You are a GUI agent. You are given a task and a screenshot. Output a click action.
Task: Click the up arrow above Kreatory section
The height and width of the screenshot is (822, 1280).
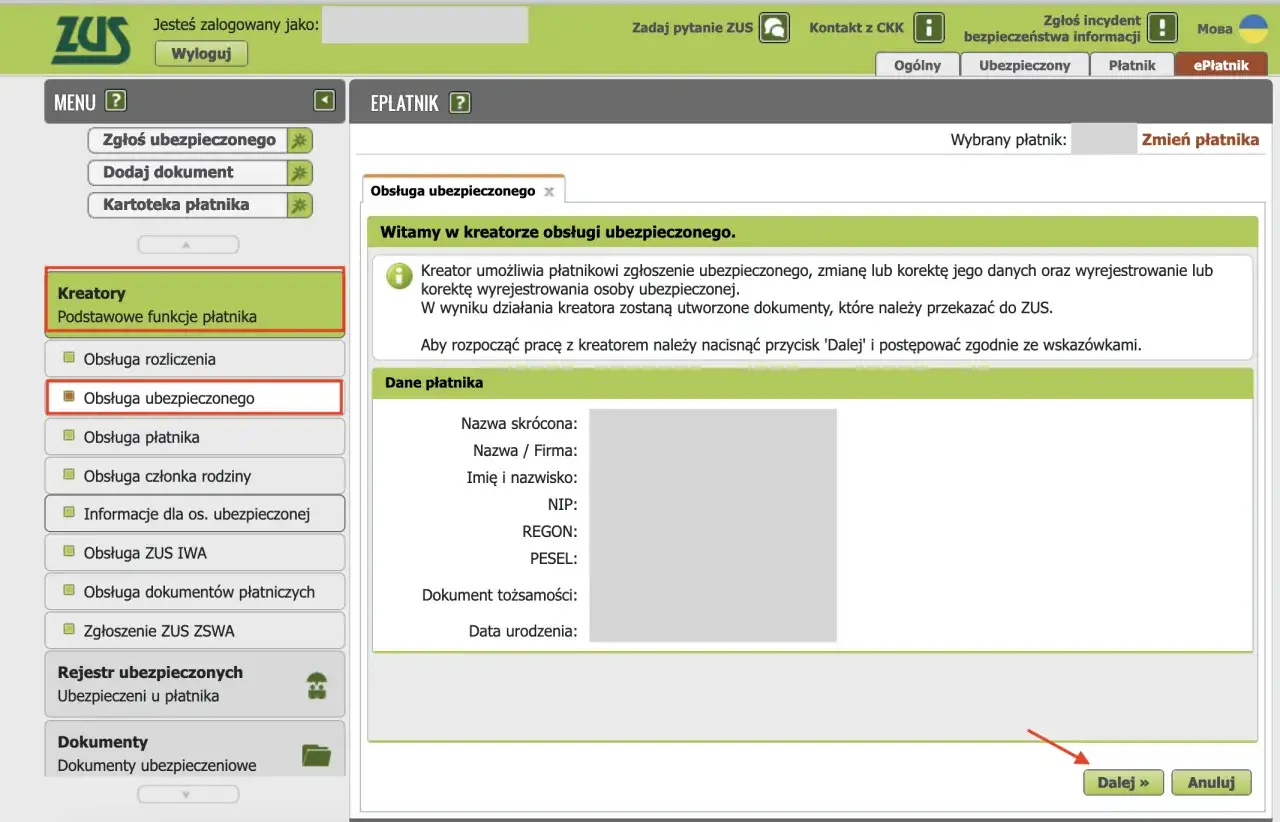point(188,243)
